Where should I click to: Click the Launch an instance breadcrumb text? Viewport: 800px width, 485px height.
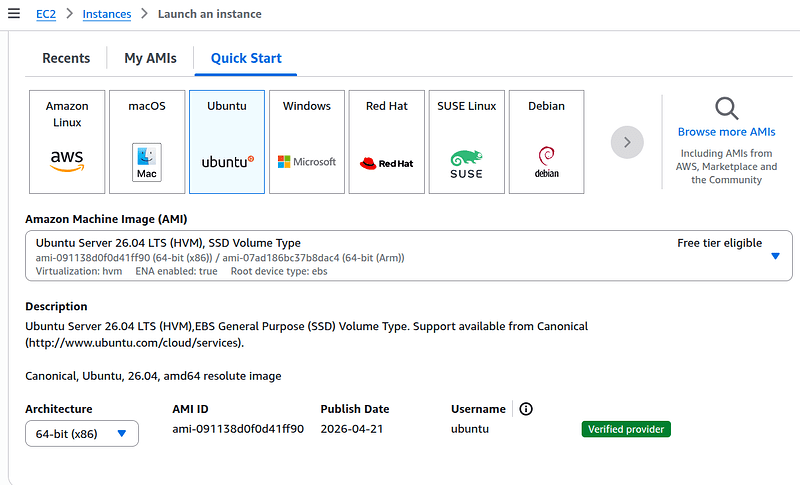tap(210, 14)
